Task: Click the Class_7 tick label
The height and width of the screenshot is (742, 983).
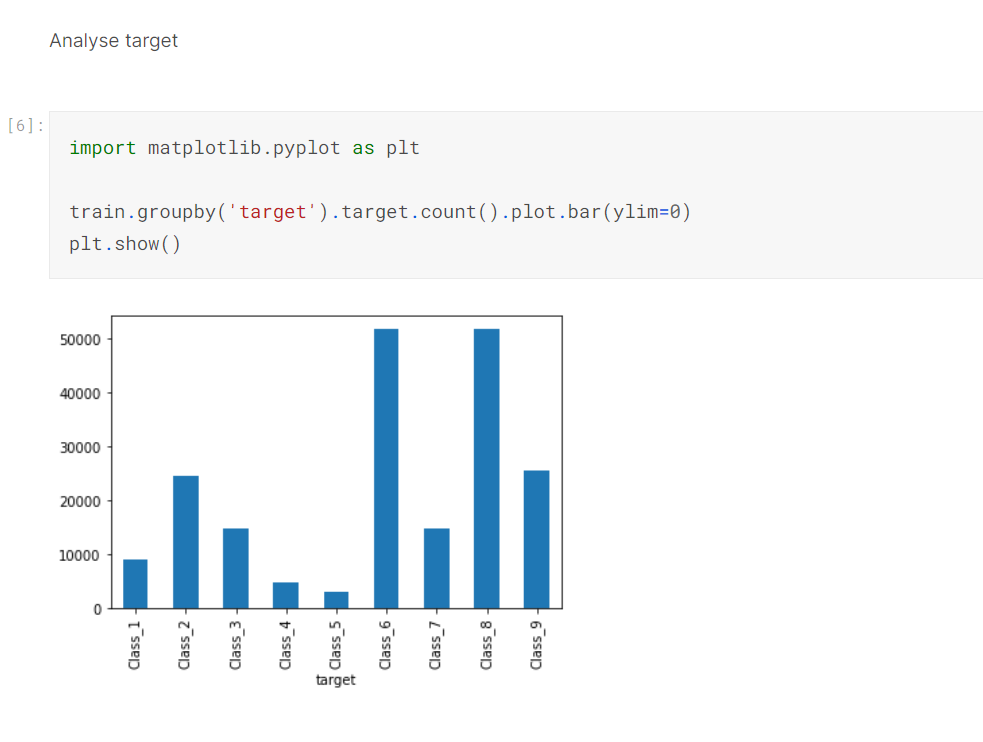Action: tap(435, 642)
